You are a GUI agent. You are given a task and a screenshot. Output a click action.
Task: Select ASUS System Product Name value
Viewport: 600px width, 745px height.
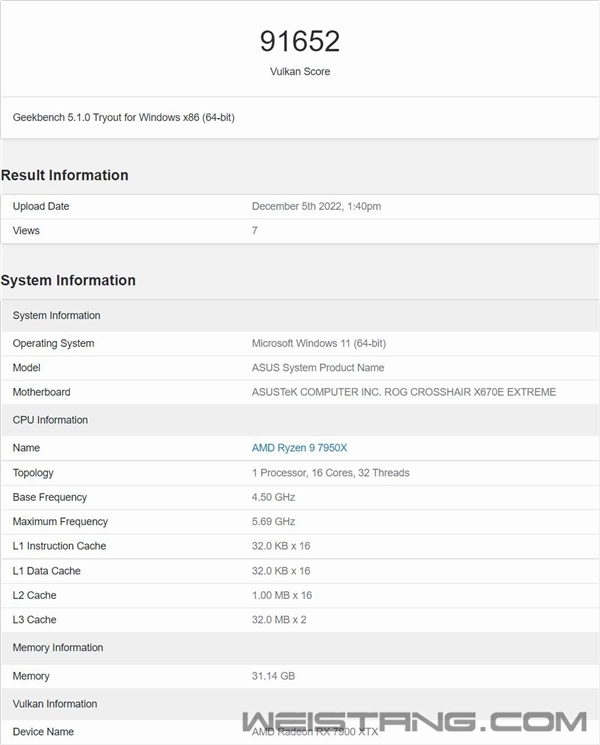318,368
